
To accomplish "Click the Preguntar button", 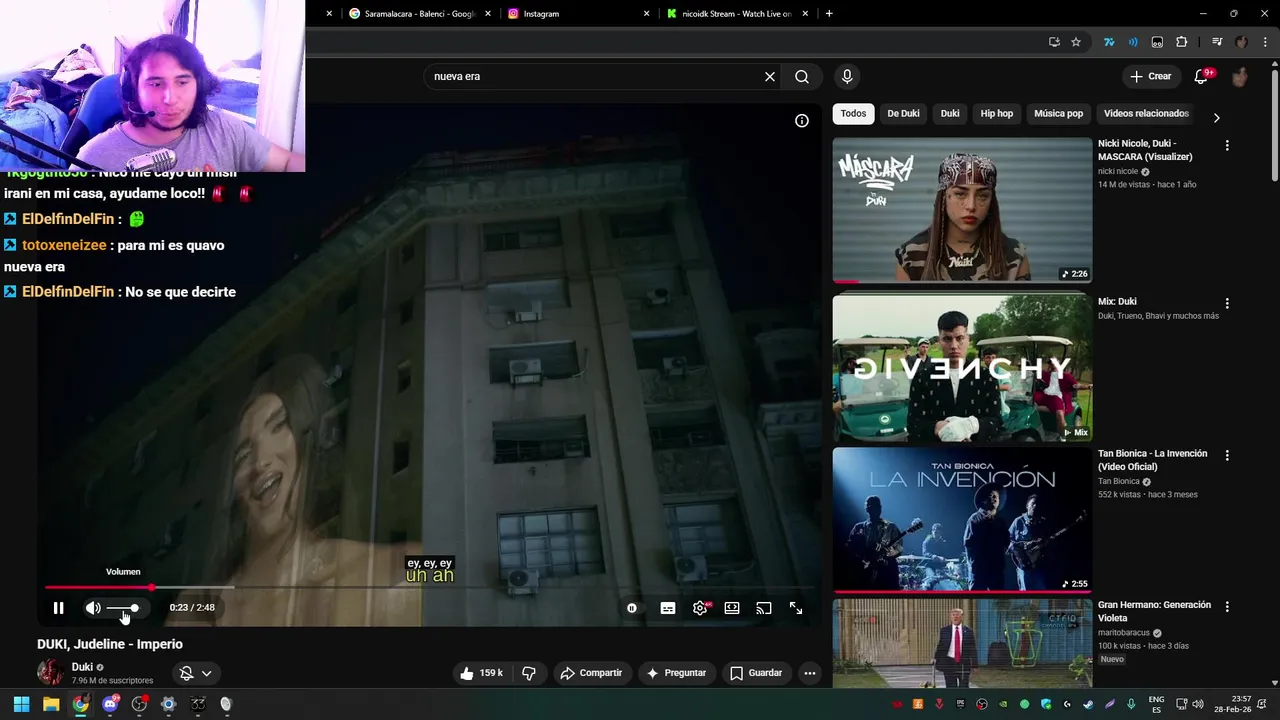I will click(x=676, y=673).
